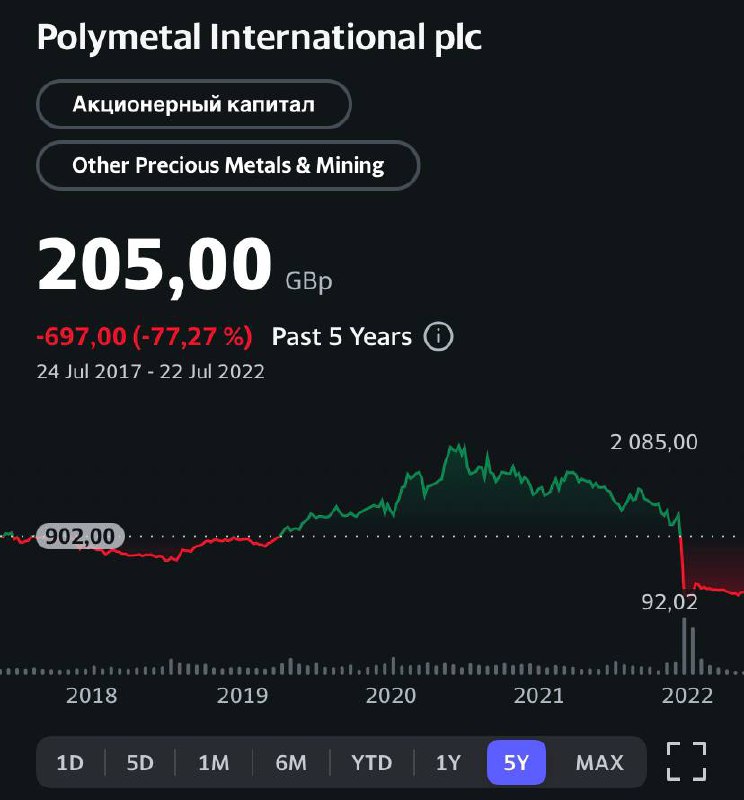Click the active 5Y range button
This screenshot has width=744, height=800.
coord(516,763)
